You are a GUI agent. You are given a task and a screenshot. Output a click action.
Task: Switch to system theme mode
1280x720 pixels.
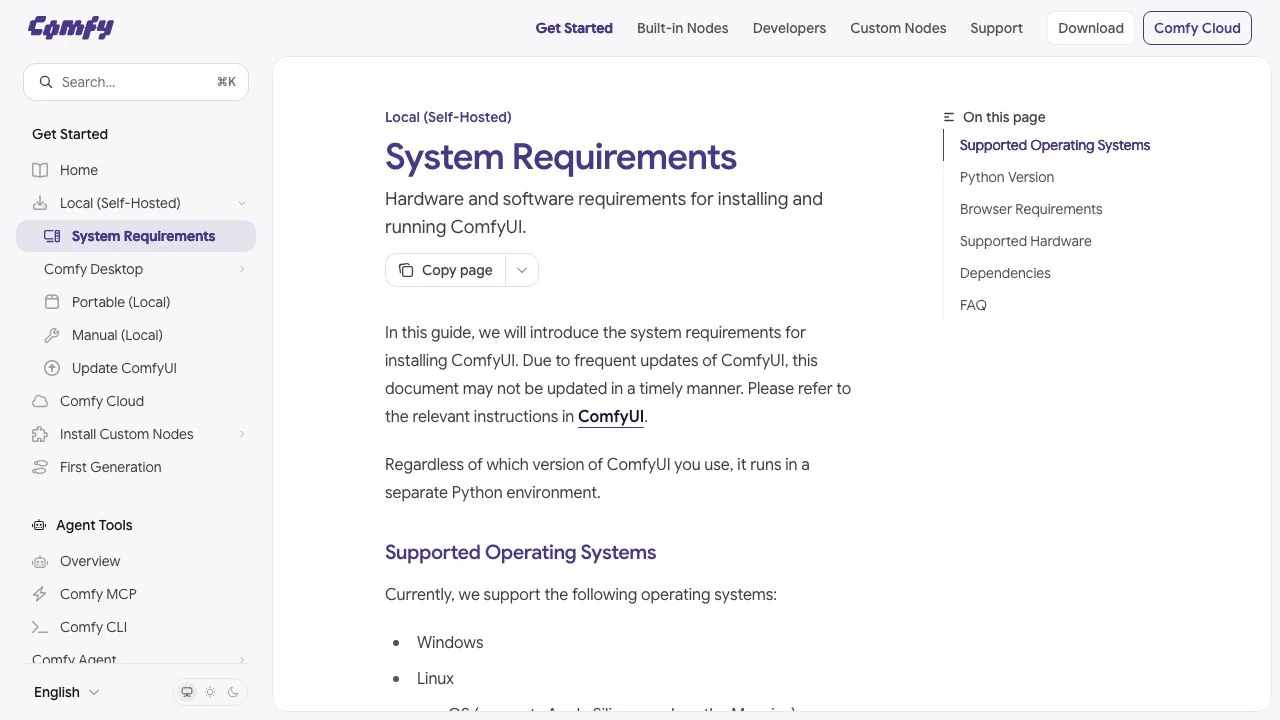pyautogui.click(x=186, y=692)
